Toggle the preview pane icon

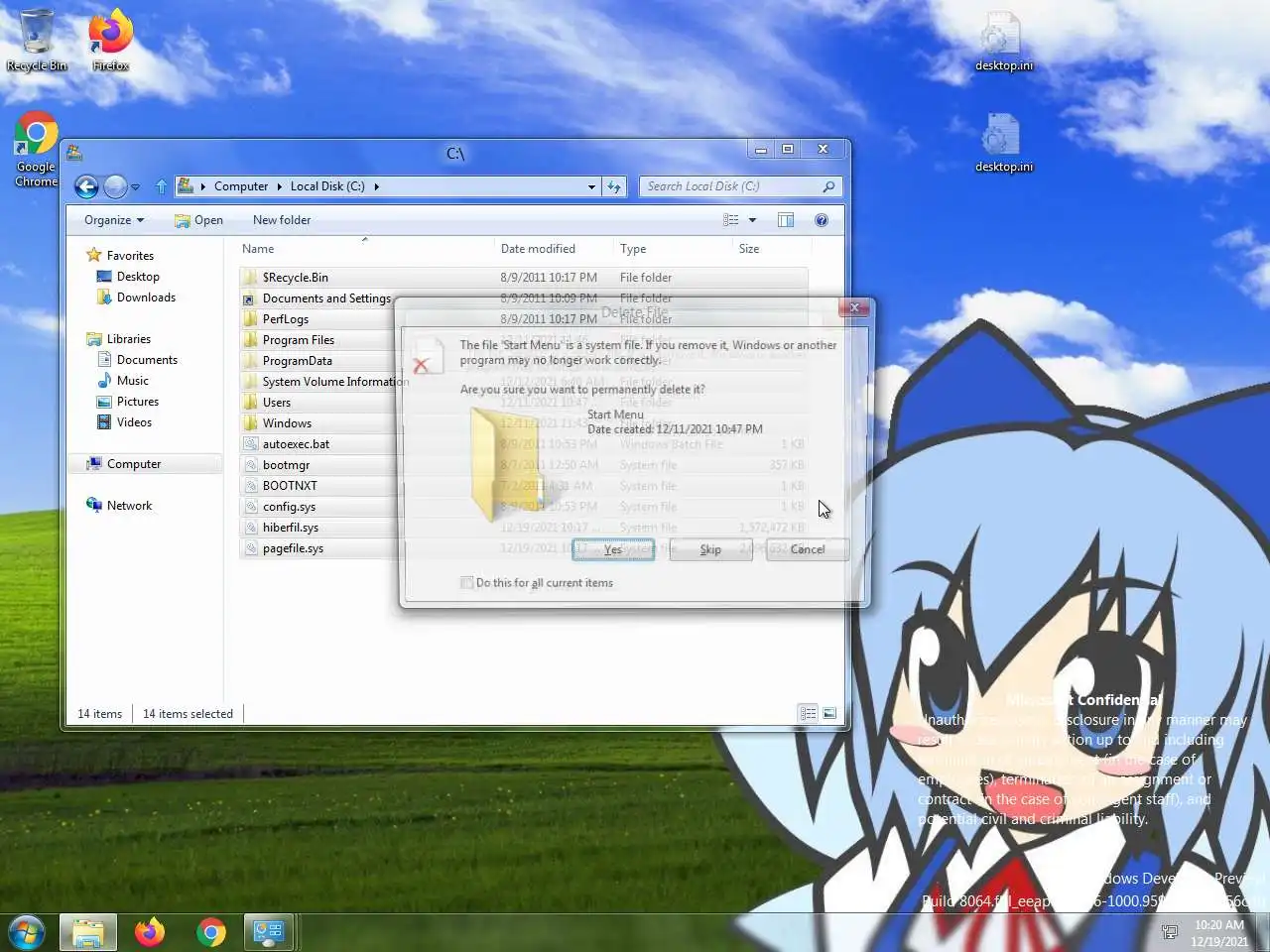tap(786, 220)
